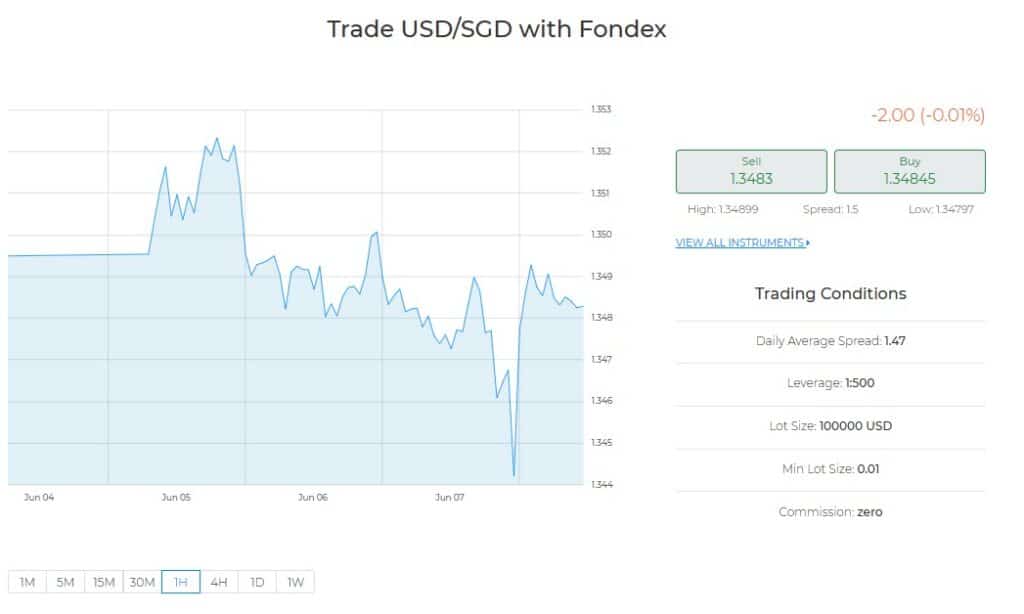This screenshot has height=614, width=1024.
Task: Switch chart to 5M interval
Action: pos(65,582)
